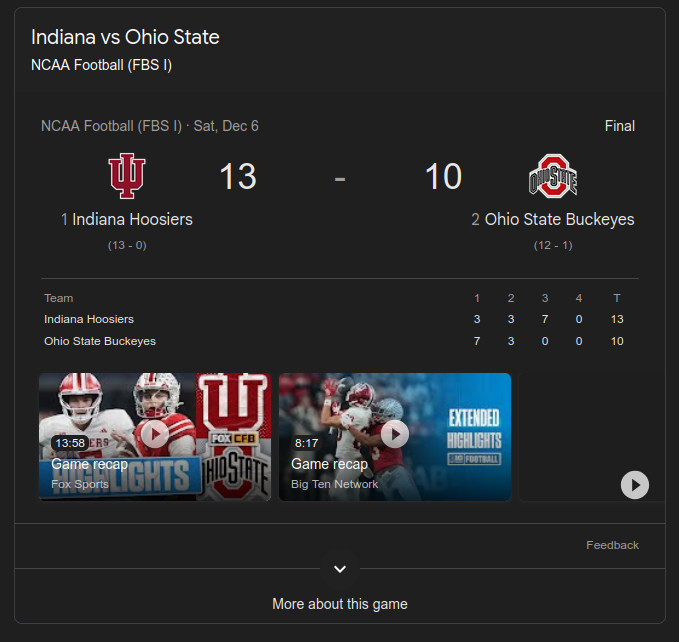Screen dimensions: 679x642
Task: Click Indiana Hoosiers row in score table
Action: point(89,319)
